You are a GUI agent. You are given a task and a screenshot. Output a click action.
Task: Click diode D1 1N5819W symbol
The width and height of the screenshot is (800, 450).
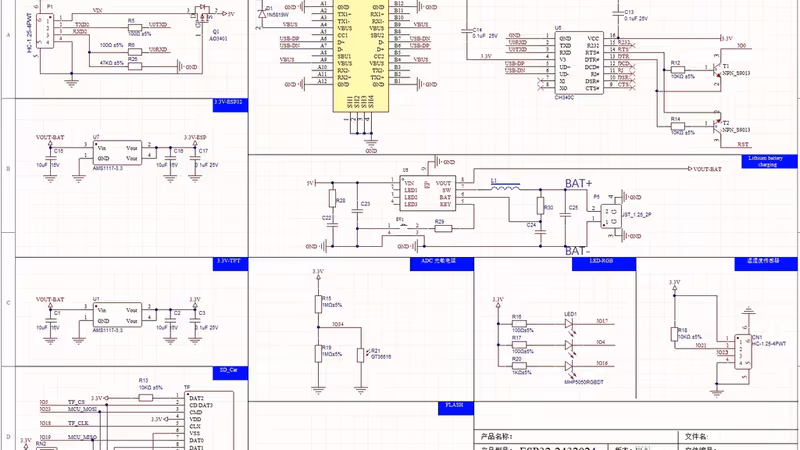[262, 14]
